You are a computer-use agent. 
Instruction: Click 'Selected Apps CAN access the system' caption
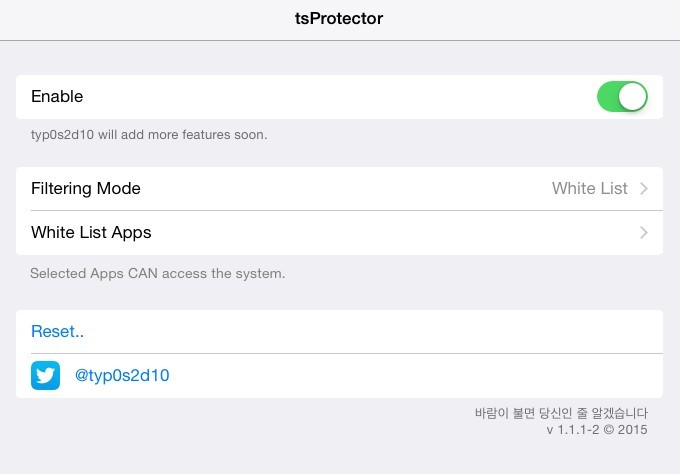pos(157,274)
